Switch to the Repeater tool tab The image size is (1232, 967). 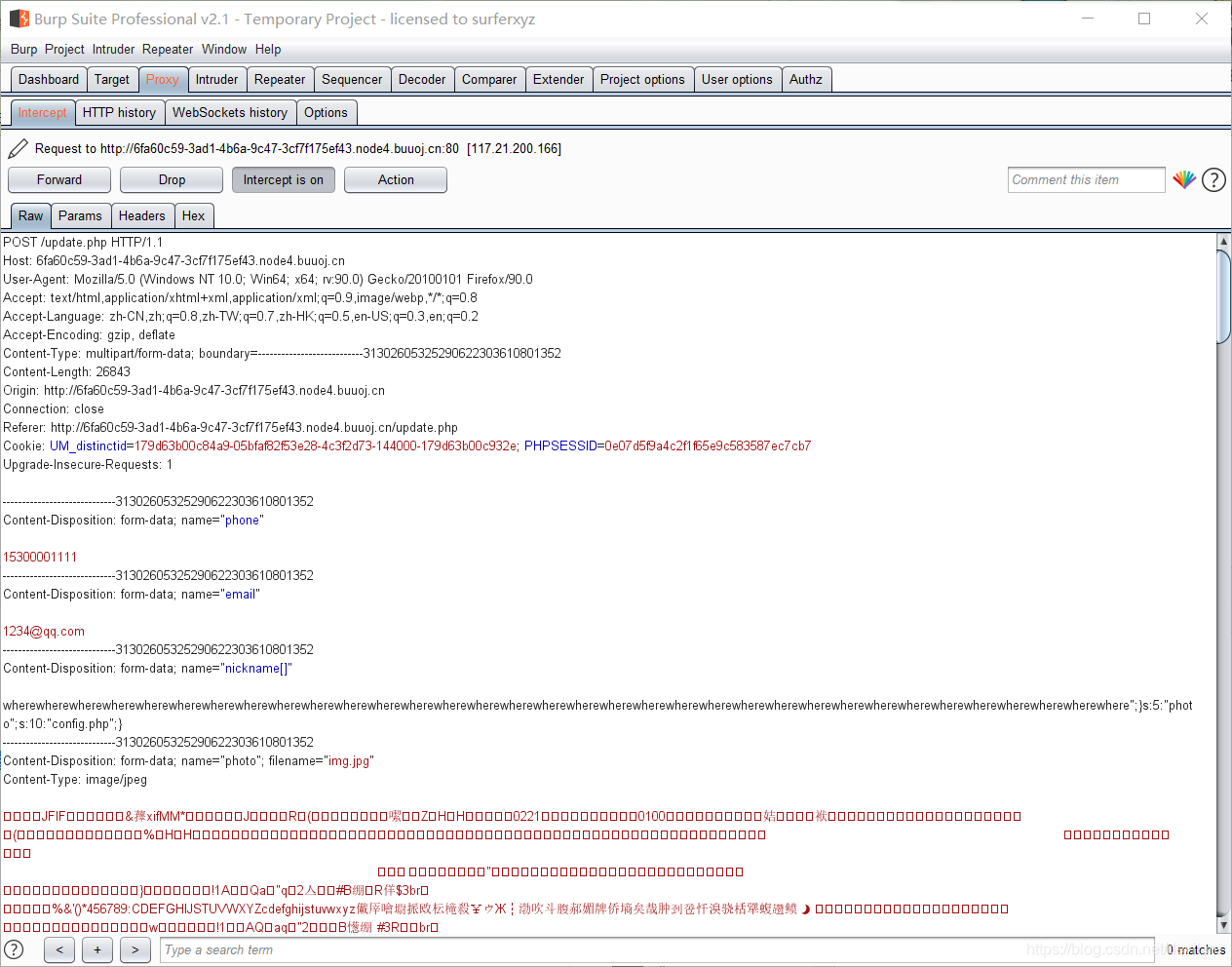click(280, 79)
